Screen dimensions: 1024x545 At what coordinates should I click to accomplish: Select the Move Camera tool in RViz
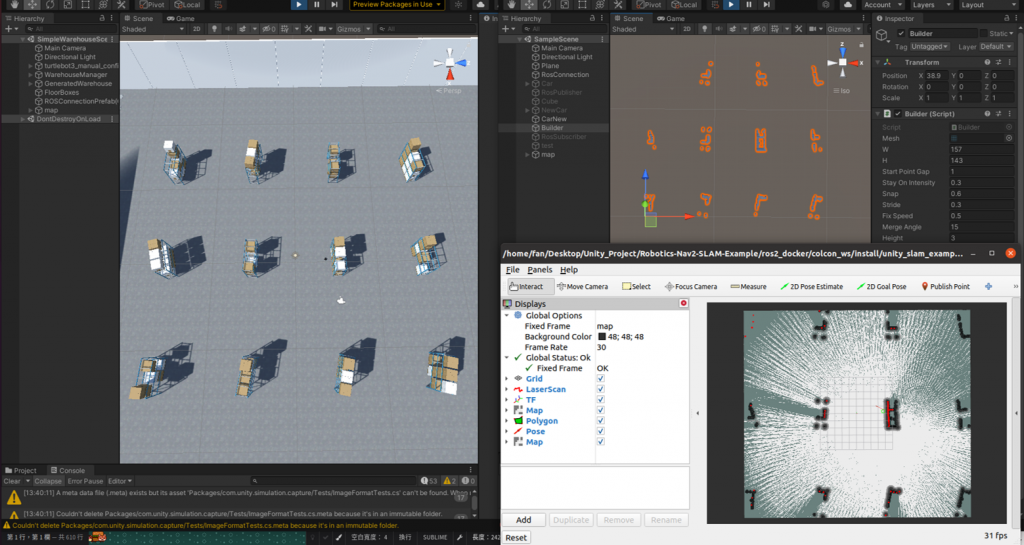pyautogui.click(x=582, y=286)
